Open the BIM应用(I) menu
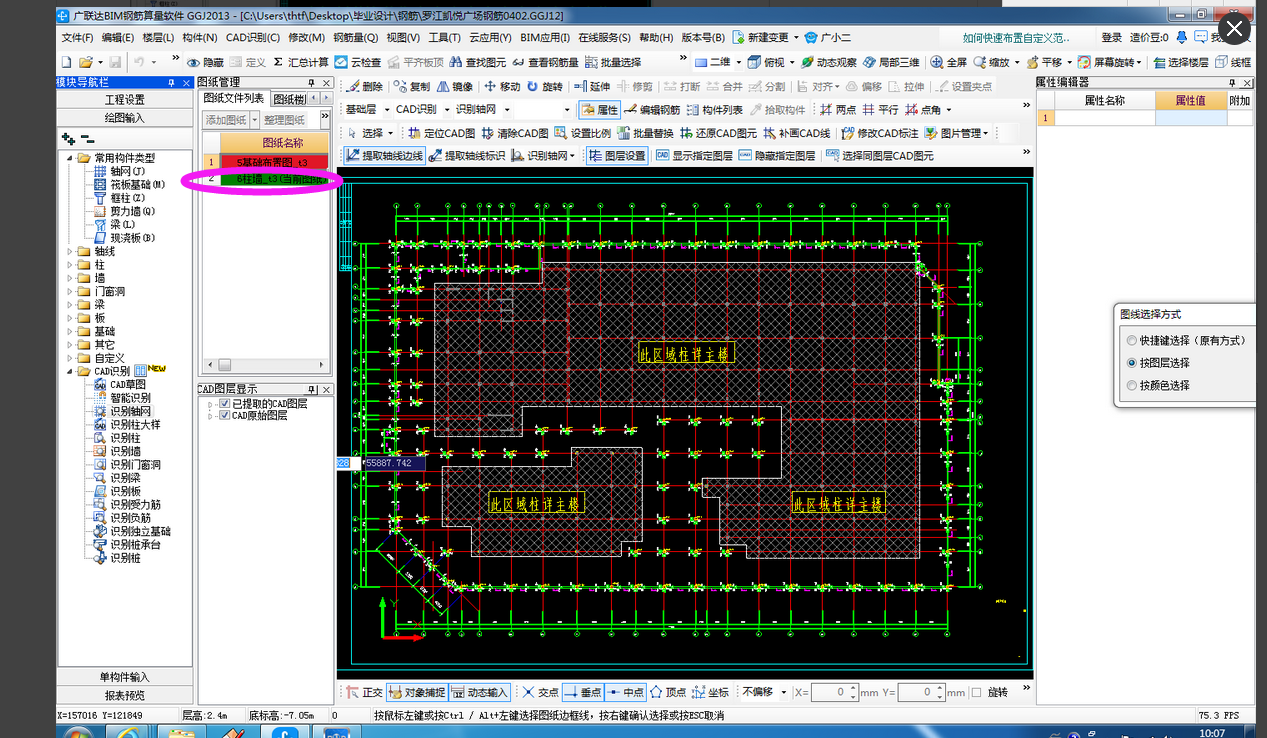 click(545, 37)
